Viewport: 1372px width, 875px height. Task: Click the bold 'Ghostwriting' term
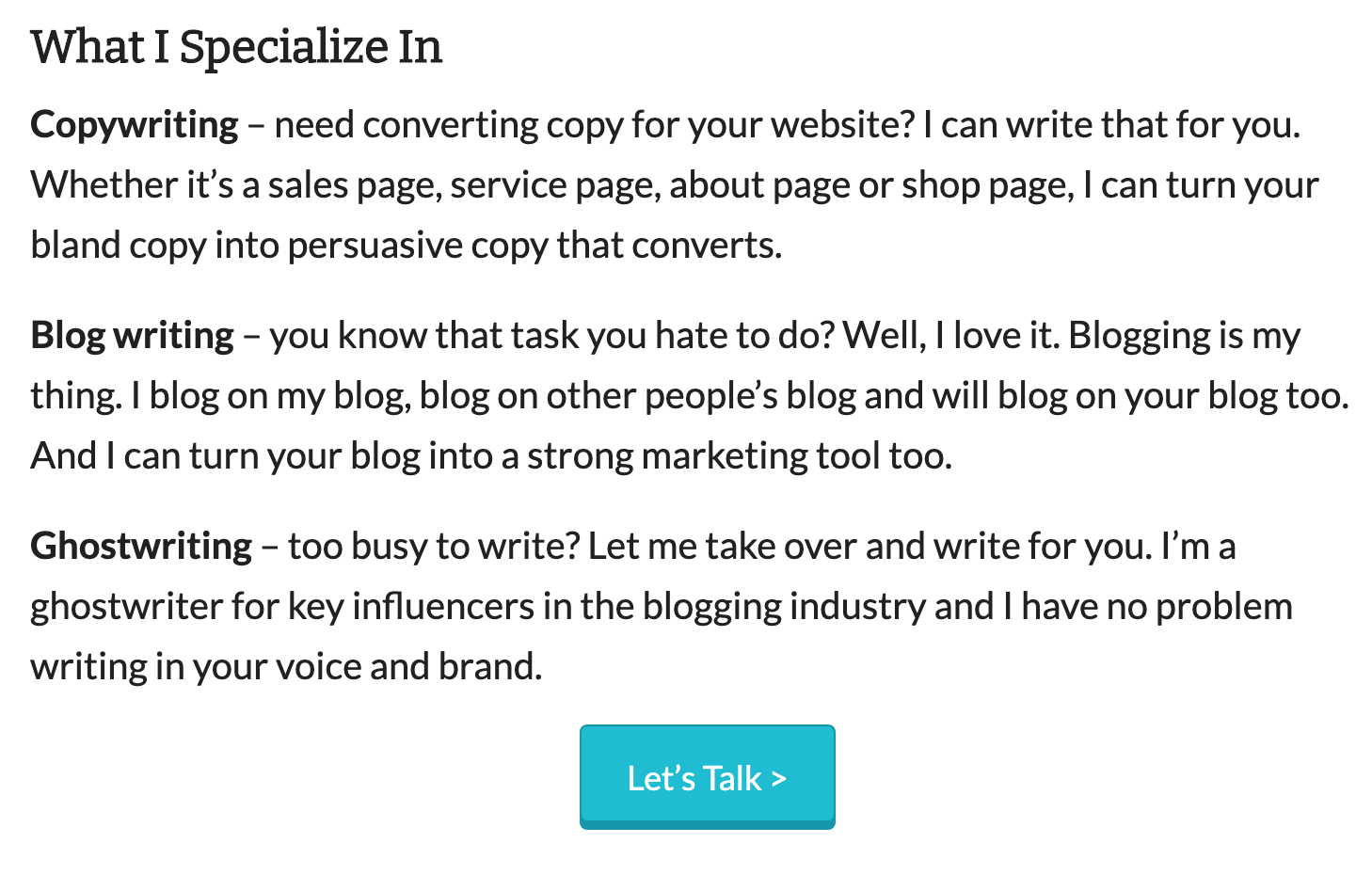(141, 546)
